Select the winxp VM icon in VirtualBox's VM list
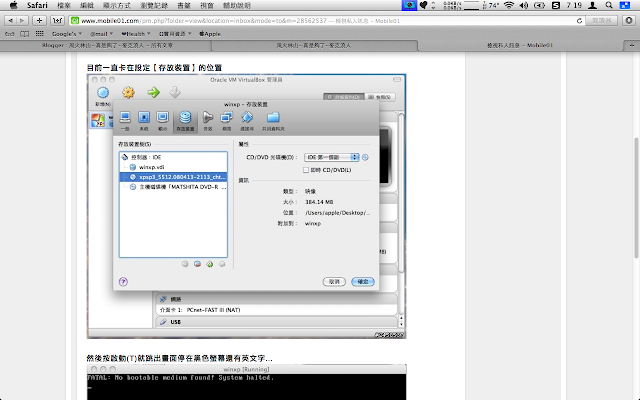This screenshot has height=400, width=640. (x=98, y=120)
